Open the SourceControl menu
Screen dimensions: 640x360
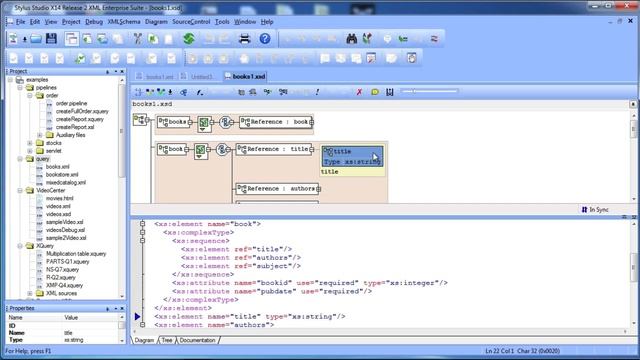click(191, 22)
